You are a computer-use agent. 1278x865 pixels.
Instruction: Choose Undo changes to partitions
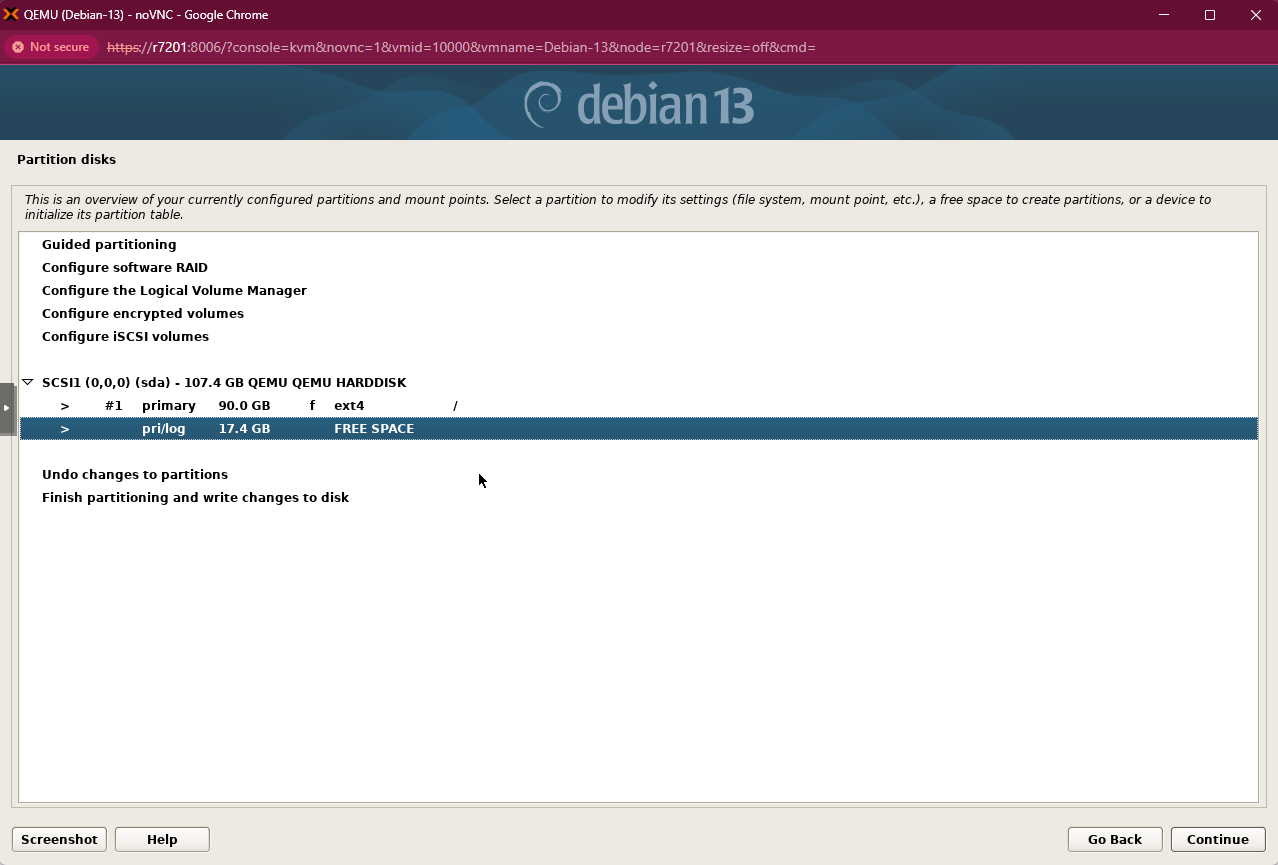[135, 474]
